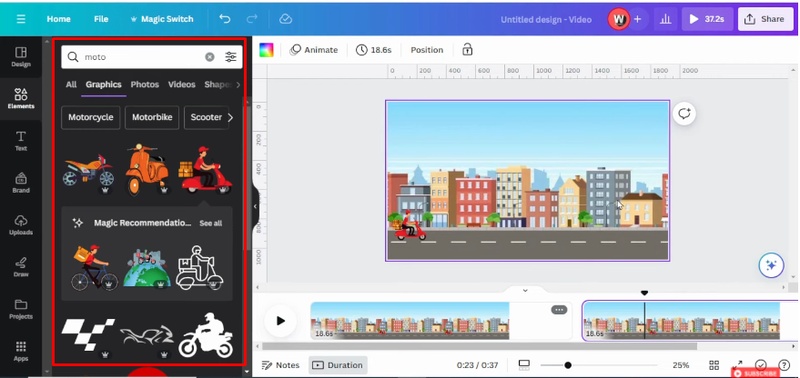Open the analytics bar chart icon
The image size is (800, 378).
pyautogui.click(x=665, y=19)
